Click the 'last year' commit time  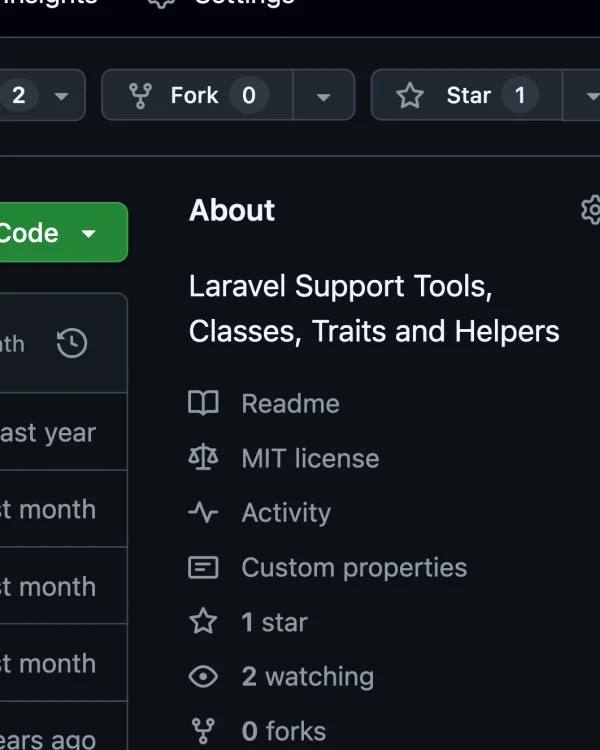click(48, 433)
